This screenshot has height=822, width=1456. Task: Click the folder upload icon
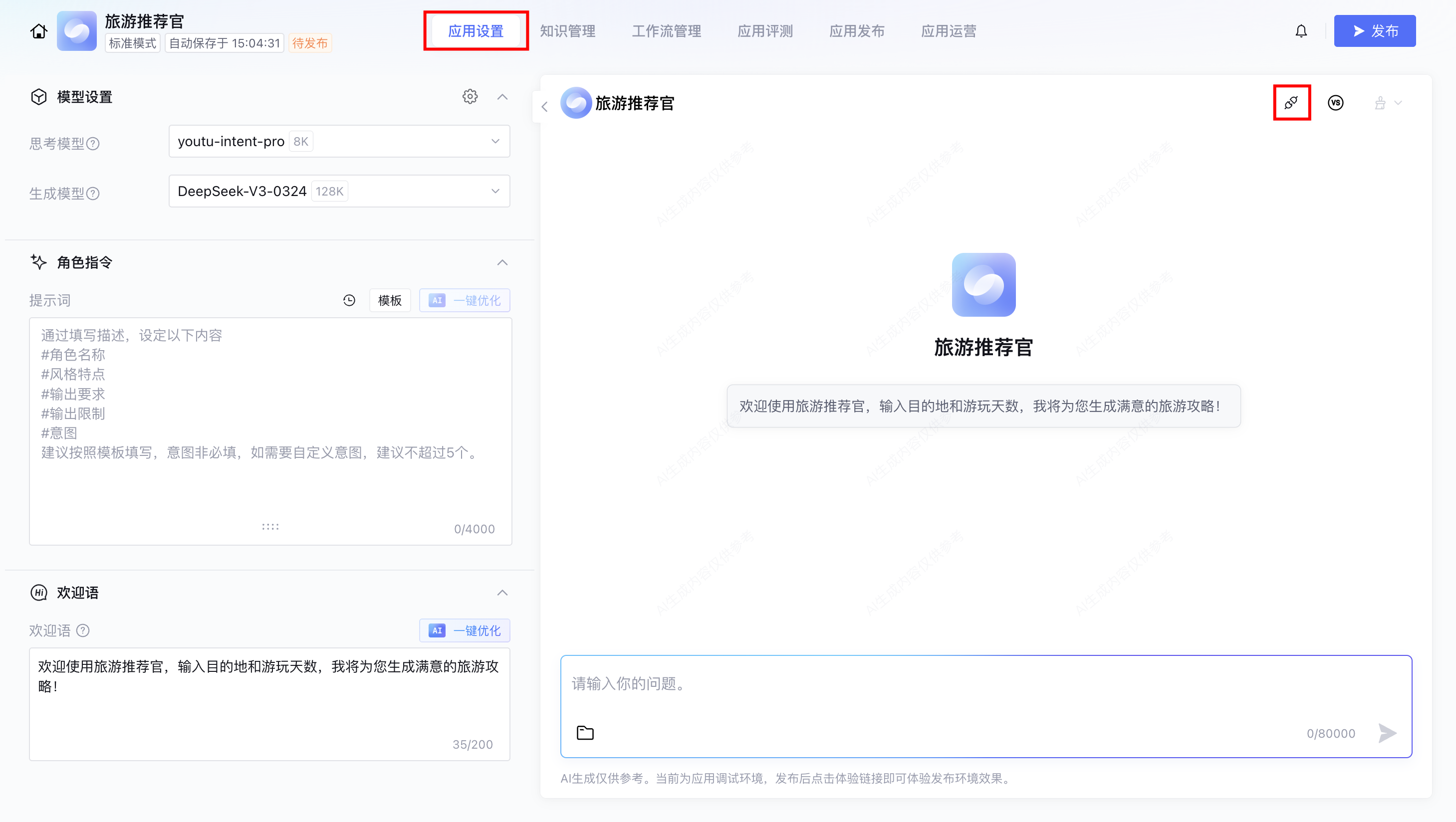point(585,733)
